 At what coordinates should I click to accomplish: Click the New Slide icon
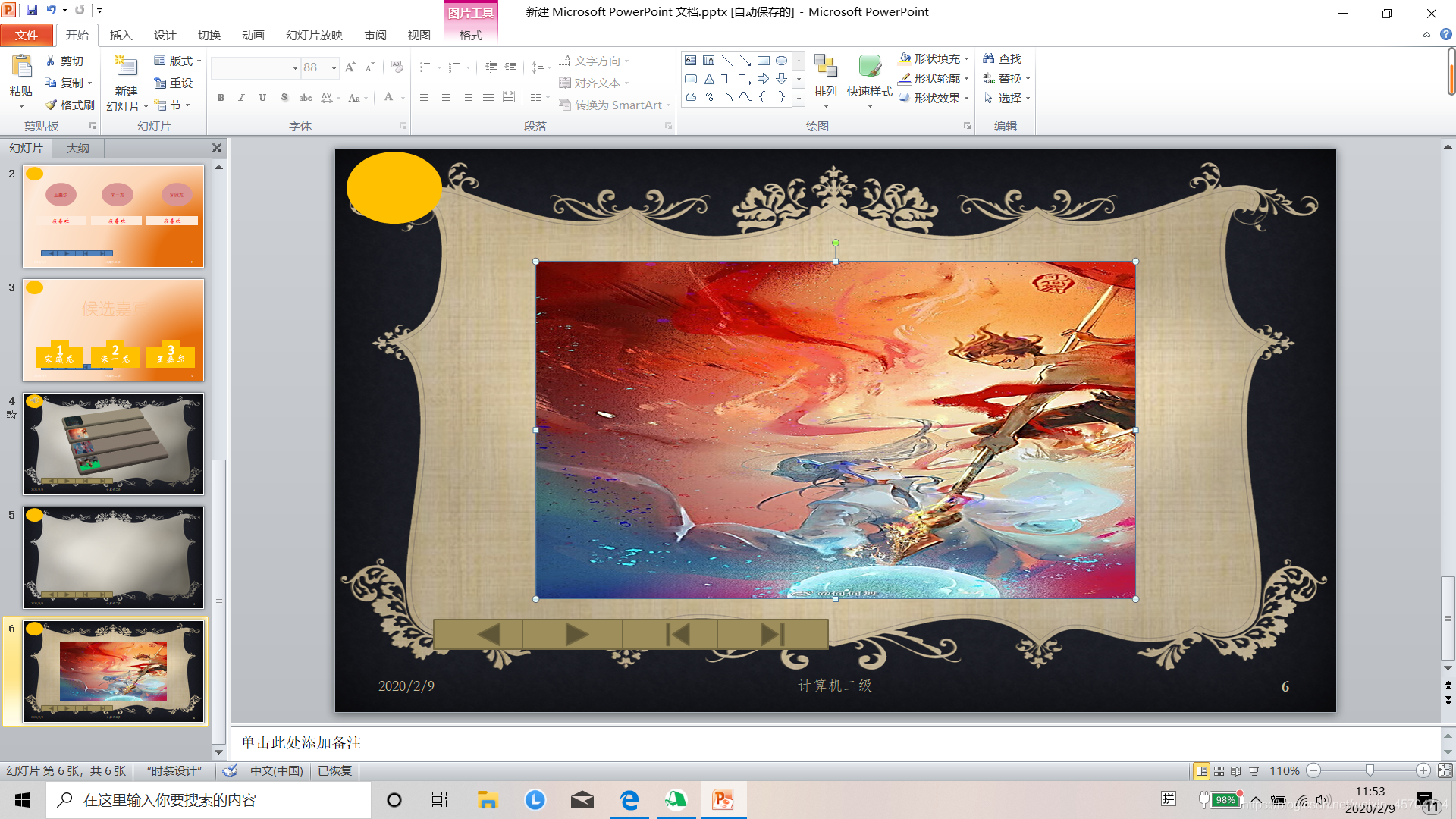point(126,67)
